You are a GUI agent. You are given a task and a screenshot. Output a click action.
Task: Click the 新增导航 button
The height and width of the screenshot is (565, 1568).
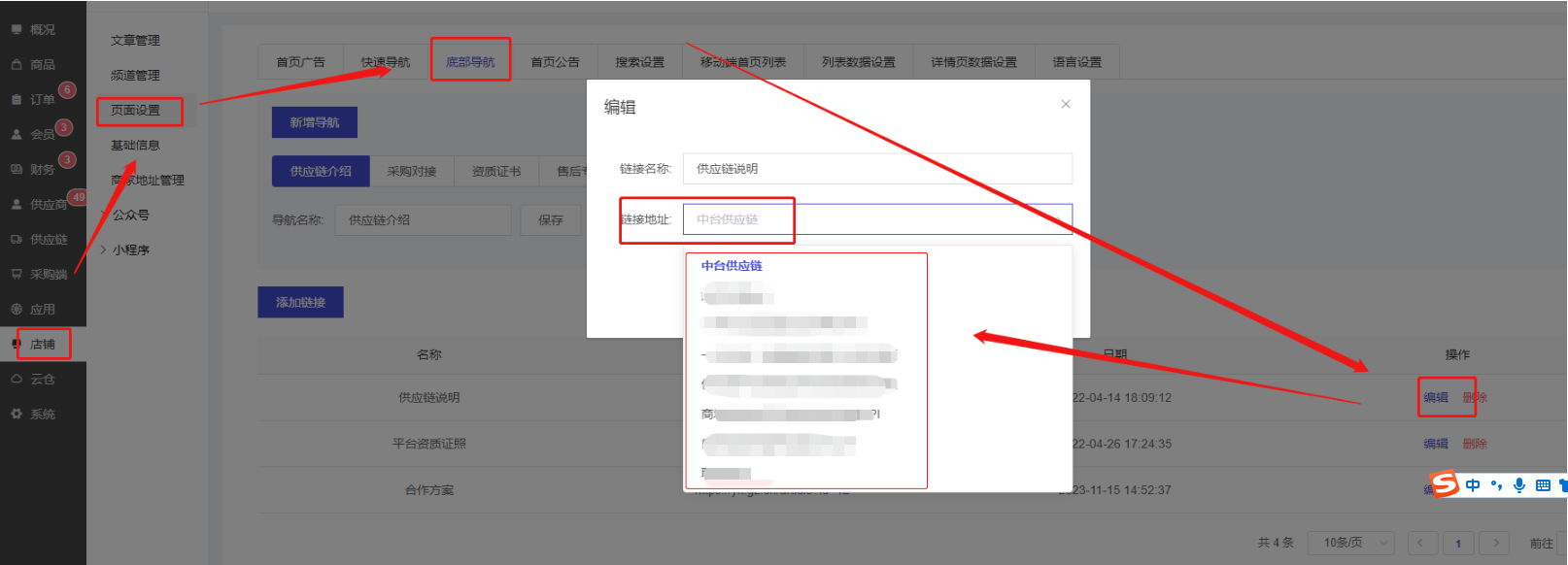click(x=314, y=122)
